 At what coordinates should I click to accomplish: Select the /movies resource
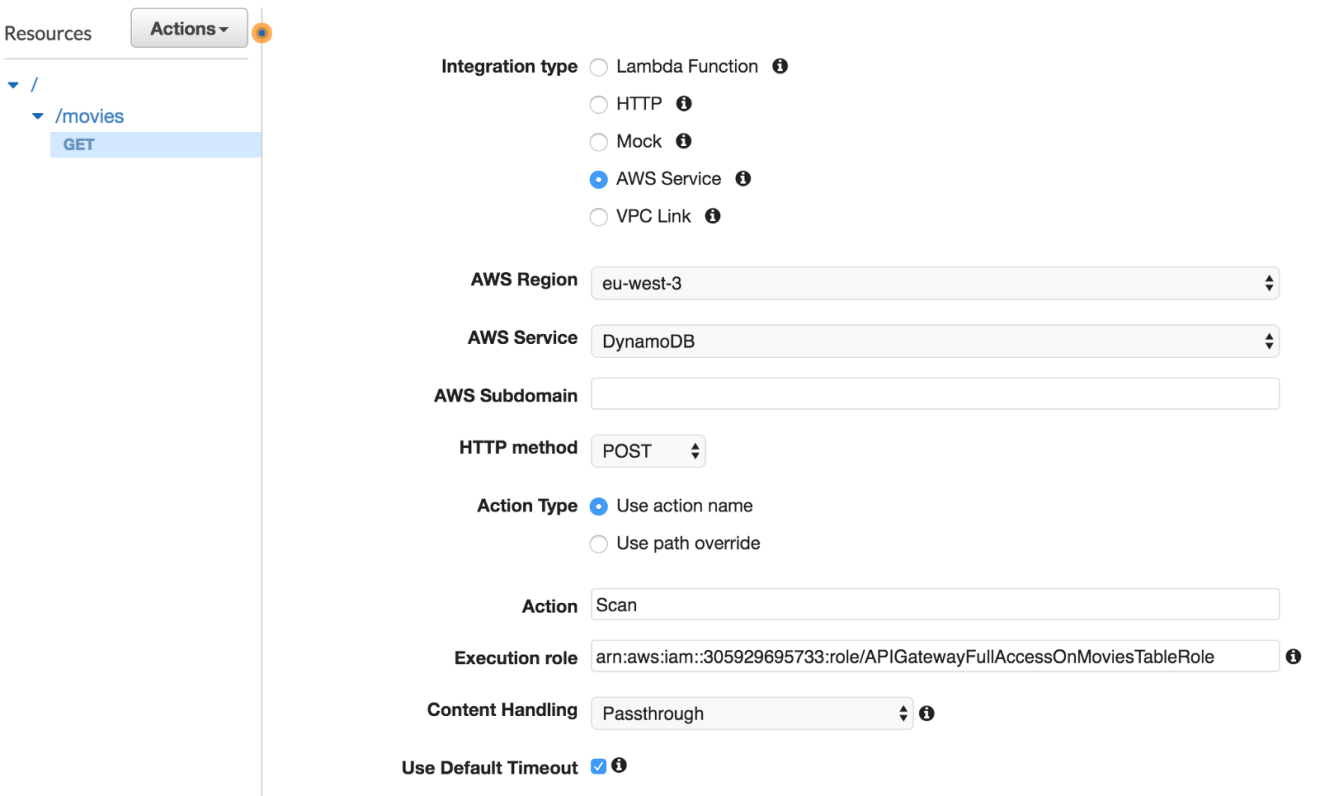point(89,116)
